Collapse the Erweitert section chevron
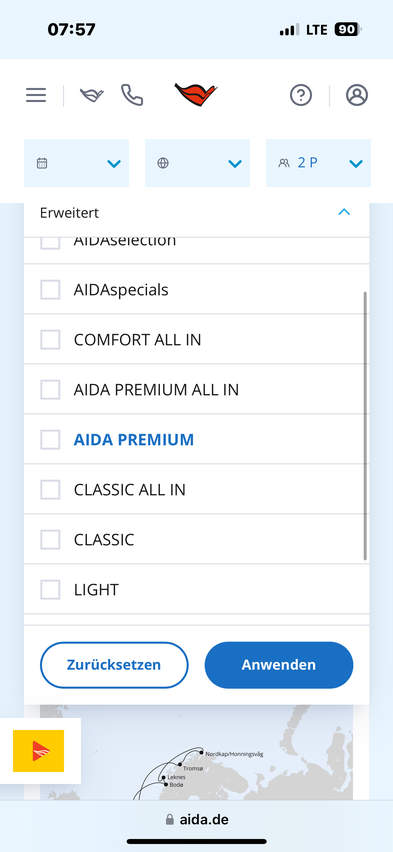 click(x=344, y=212)
